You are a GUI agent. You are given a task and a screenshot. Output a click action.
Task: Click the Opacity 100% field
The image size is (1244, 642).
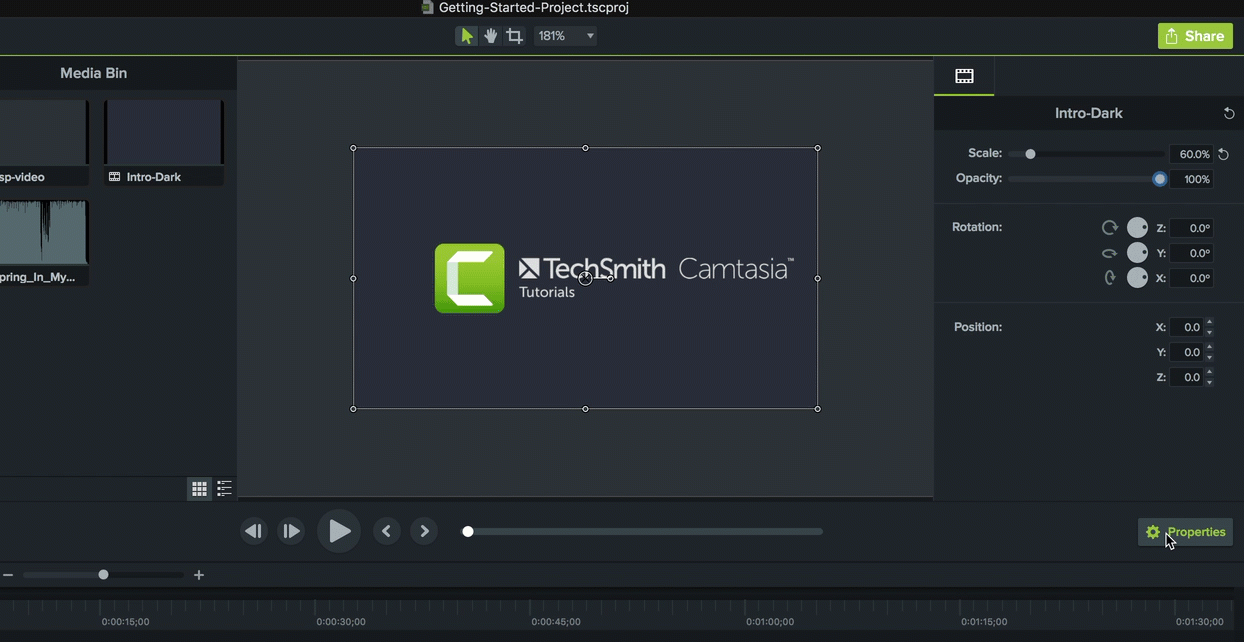[1191, 179]
